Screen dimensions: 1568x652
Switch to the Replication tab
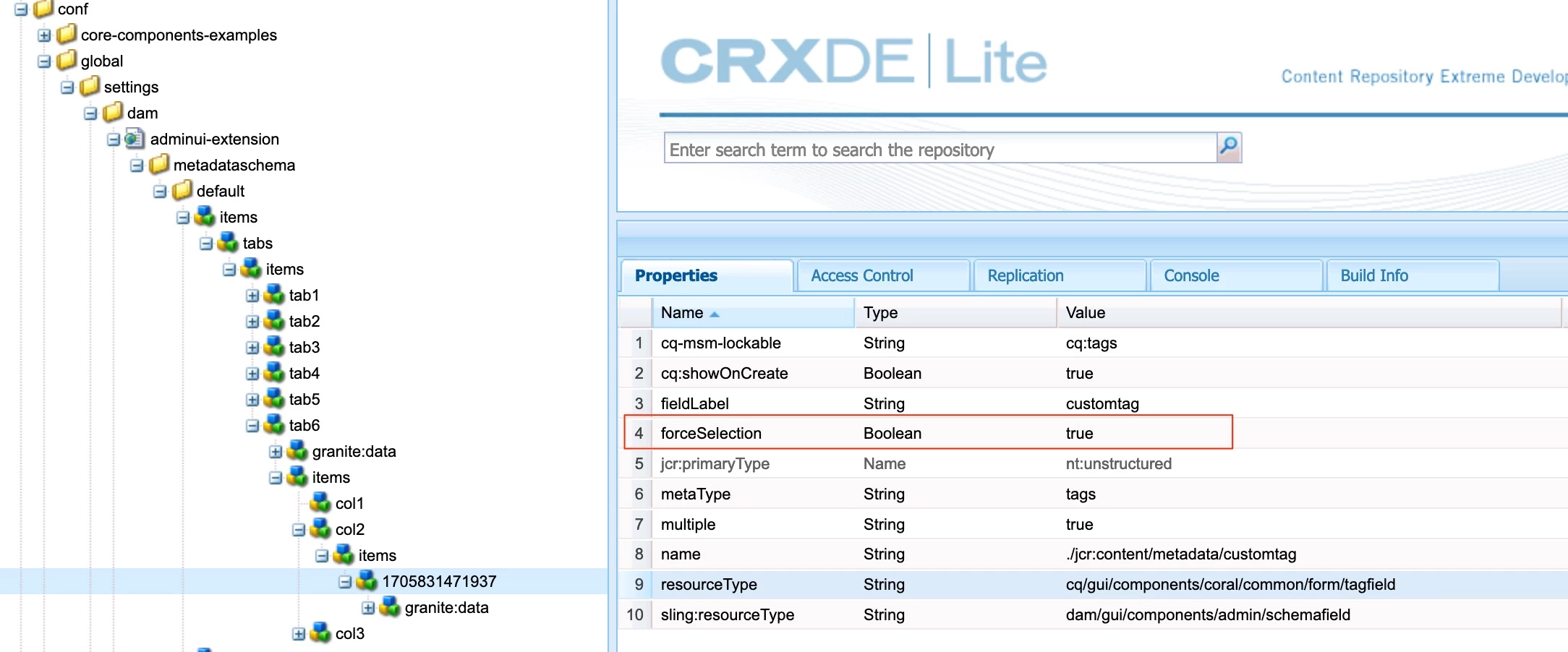(1060, 275)
